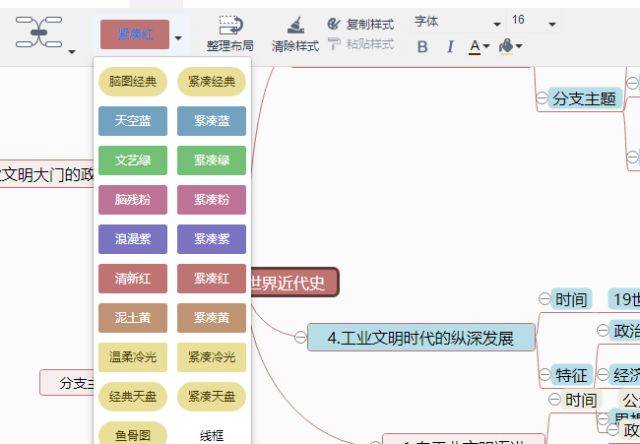The height and width of the screenshot is (444, 640).
Task: Choose the 天空蓝 theme
Action: tap(133, 121)
